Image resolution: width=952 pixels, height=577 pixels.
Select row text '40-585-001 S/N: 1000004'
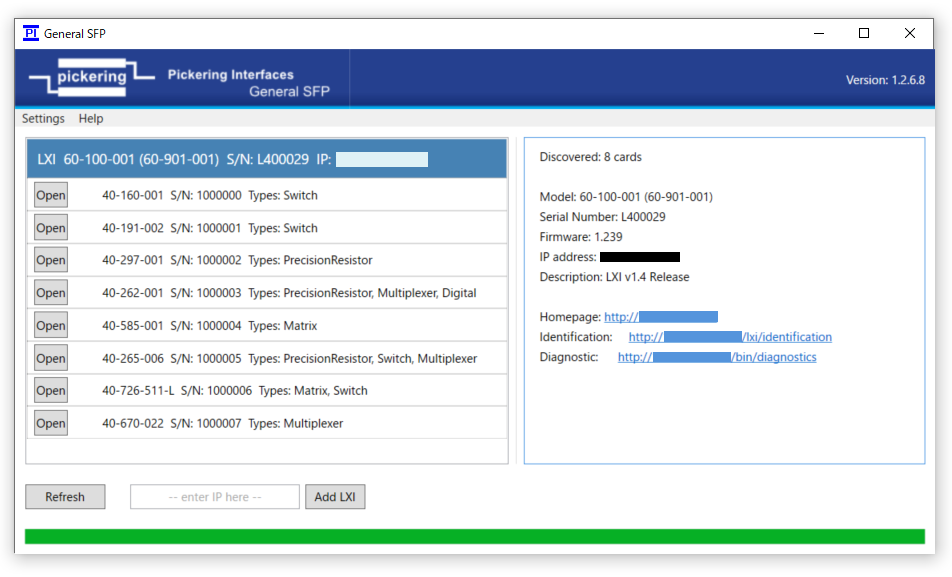tap(172, 326)
